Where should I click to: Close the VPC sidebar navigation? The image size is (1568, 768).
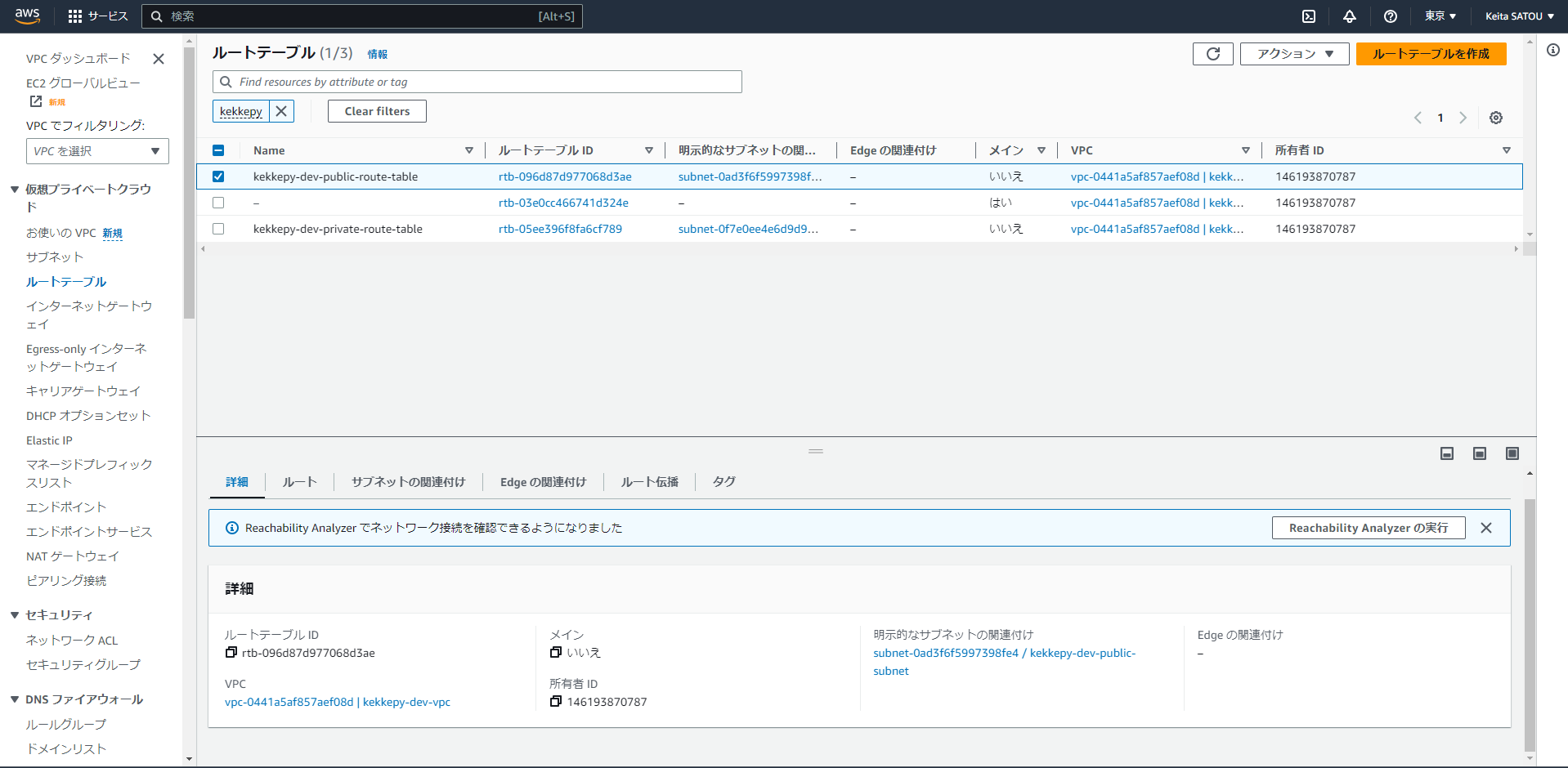point(159,59)
